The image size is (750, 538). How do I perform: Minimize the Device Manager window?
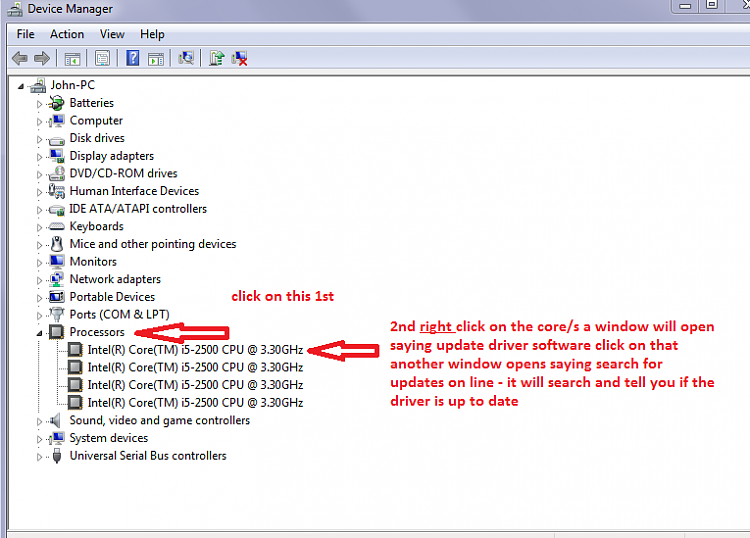pos(685,6)
